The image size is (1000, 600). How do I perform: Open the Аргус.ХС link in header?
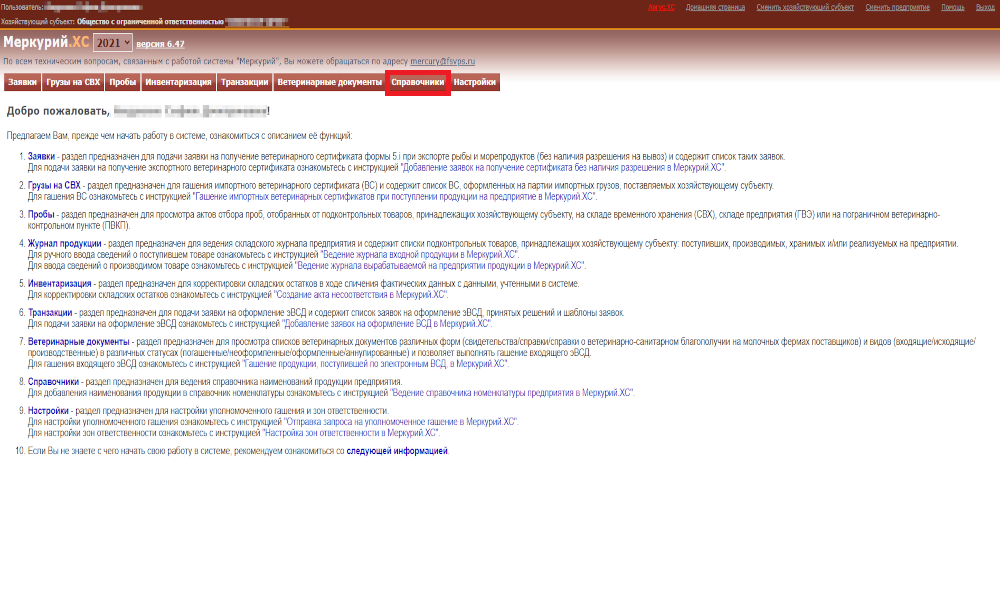(661, 7)
